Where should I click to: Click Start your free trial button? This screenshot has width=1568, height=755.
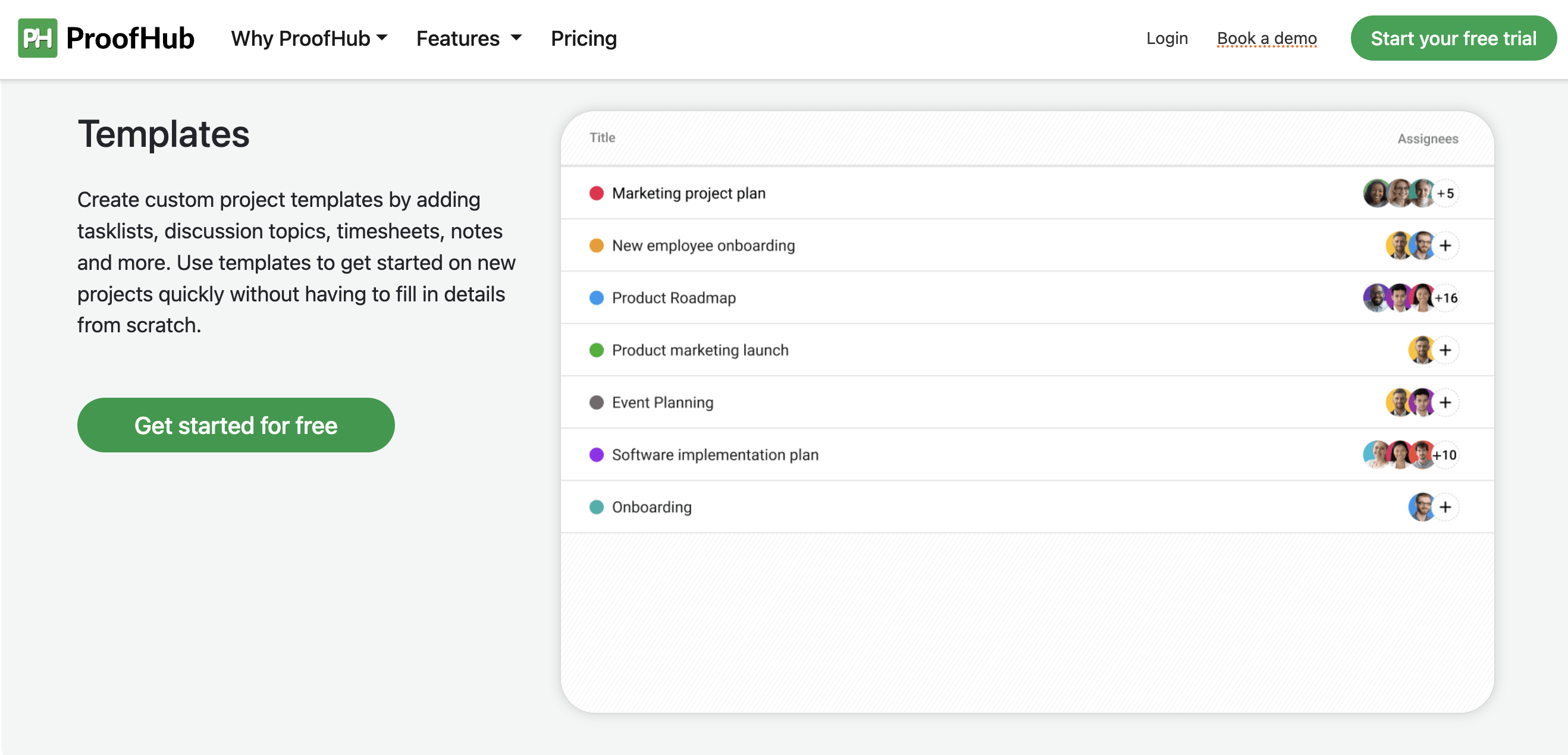(1454, 38)
